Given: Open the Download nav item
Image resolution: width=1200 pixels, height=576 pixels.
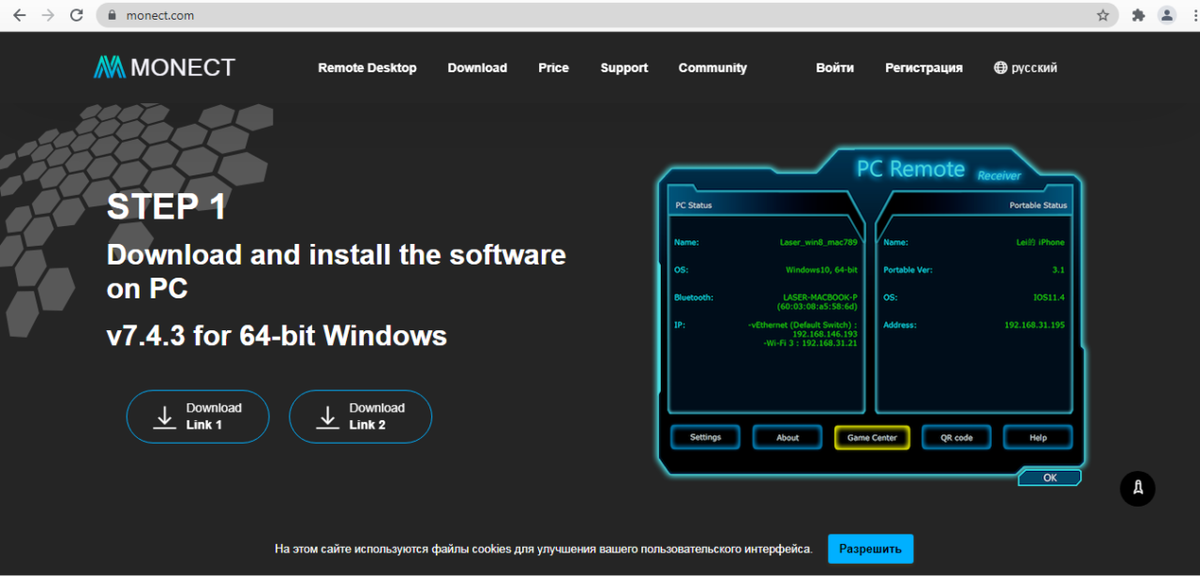Looking at the screenshot, I should point(477,68).
